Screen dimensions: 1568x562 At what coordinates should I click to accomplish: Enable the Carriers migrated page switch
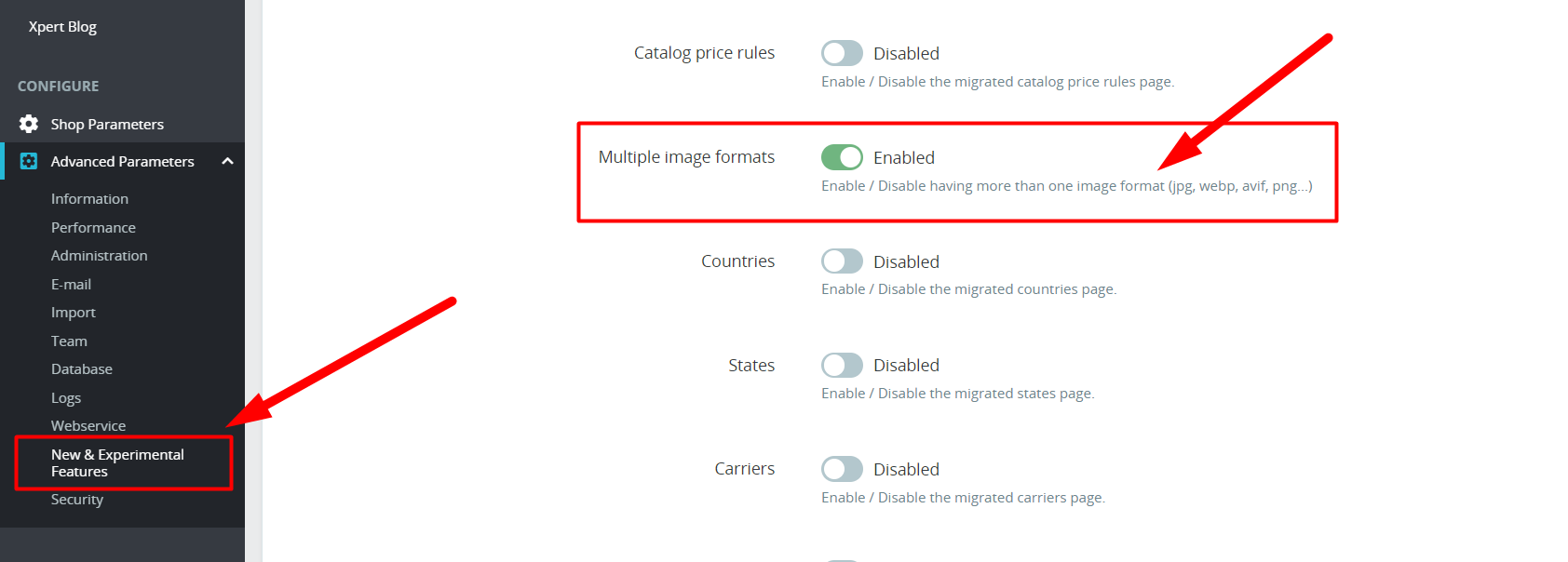coord(842,469)
